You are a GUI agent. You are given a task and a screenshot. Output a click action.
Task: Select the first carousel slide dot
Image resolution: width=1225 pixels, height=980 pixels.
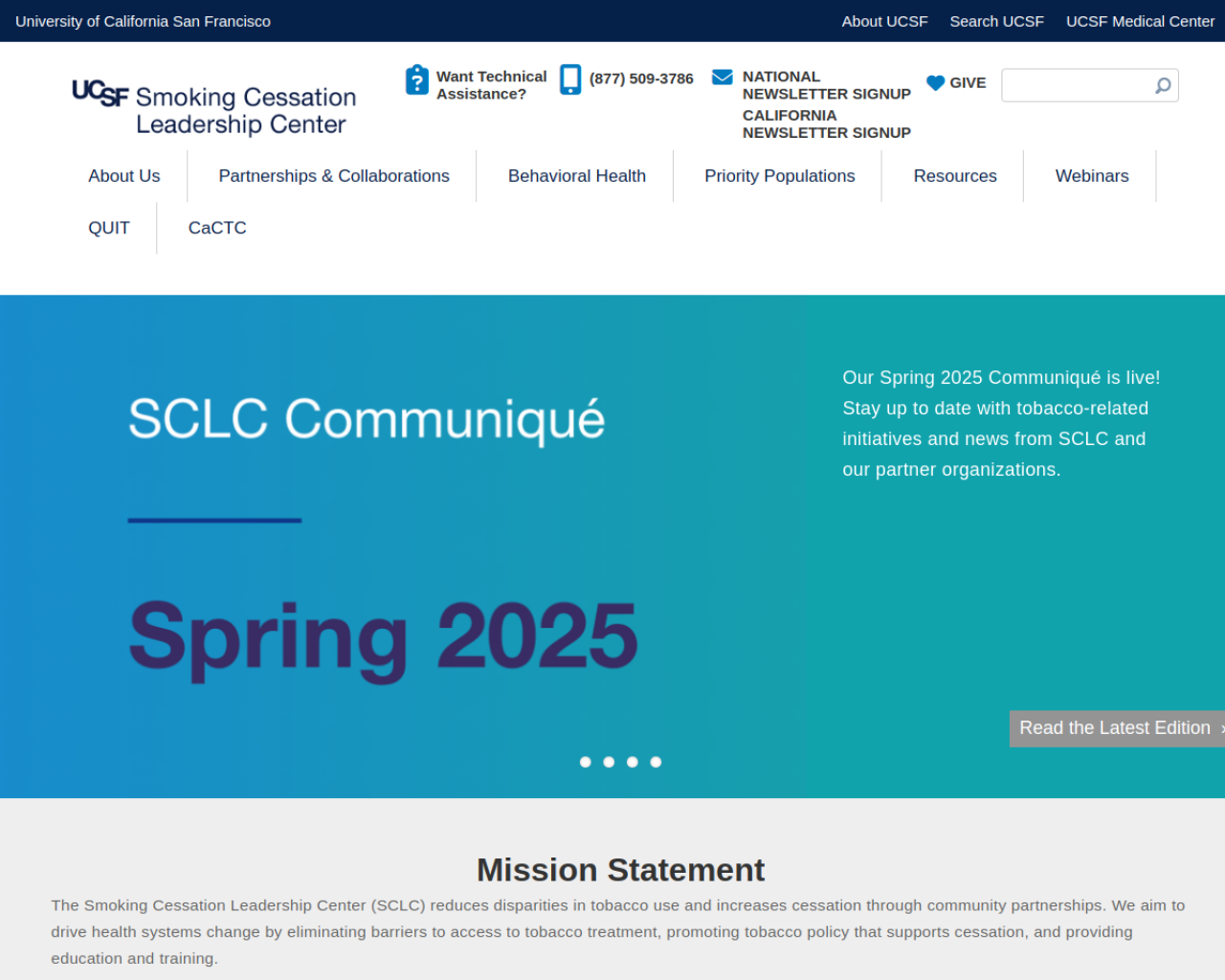click(x=586, y=762)
